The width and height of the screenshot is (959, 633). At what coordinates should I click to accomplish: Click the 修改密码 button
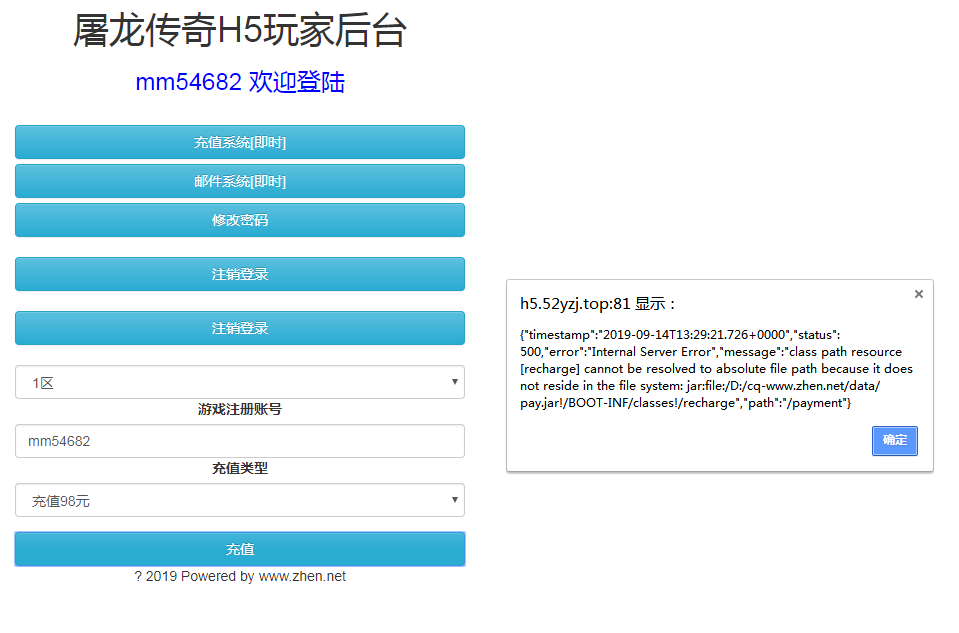(x=240, y=220)
